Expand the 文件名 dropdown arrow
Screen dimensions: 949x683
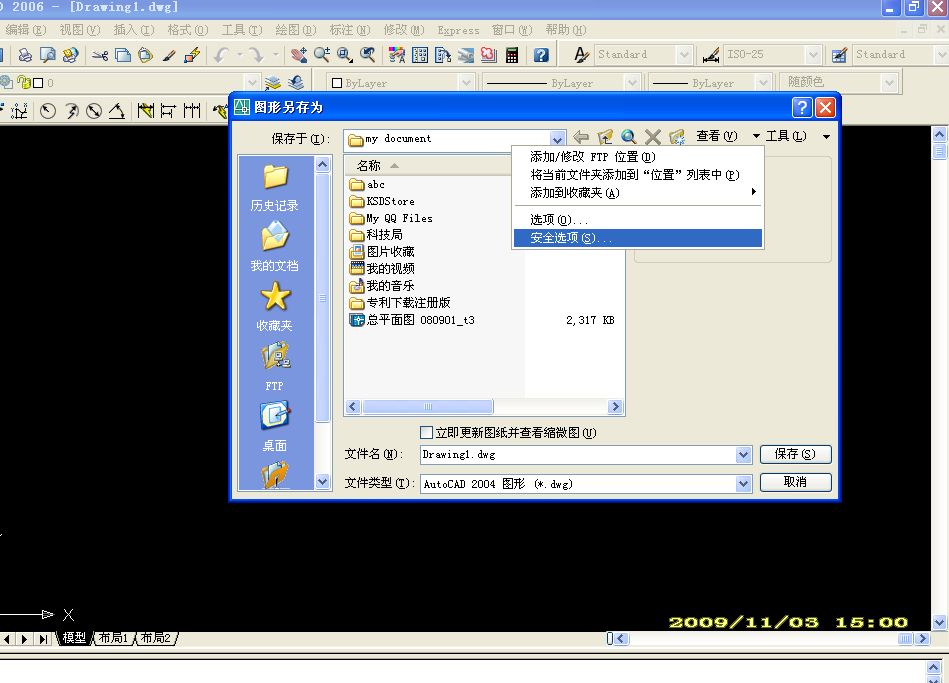click(x=743, y=454)
